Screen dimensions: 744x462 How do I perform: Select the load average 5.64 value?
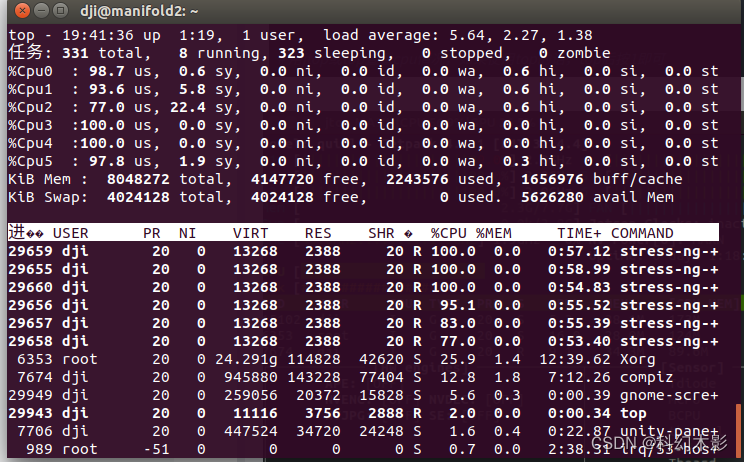point(467,35)
